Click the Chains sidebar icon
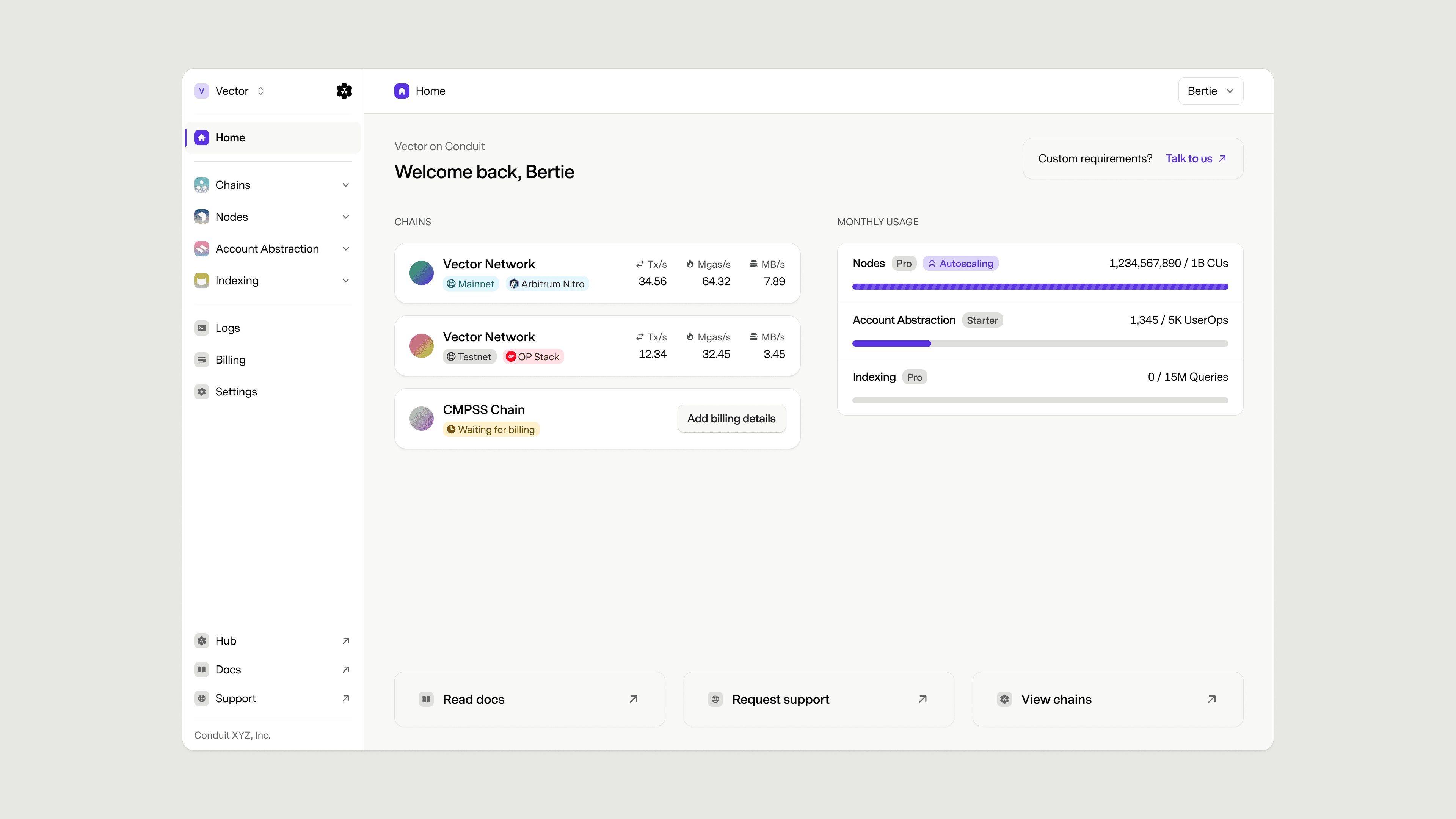Image resolution: width=1456 pixels, height=819 pixels. (x=202, y=185)
